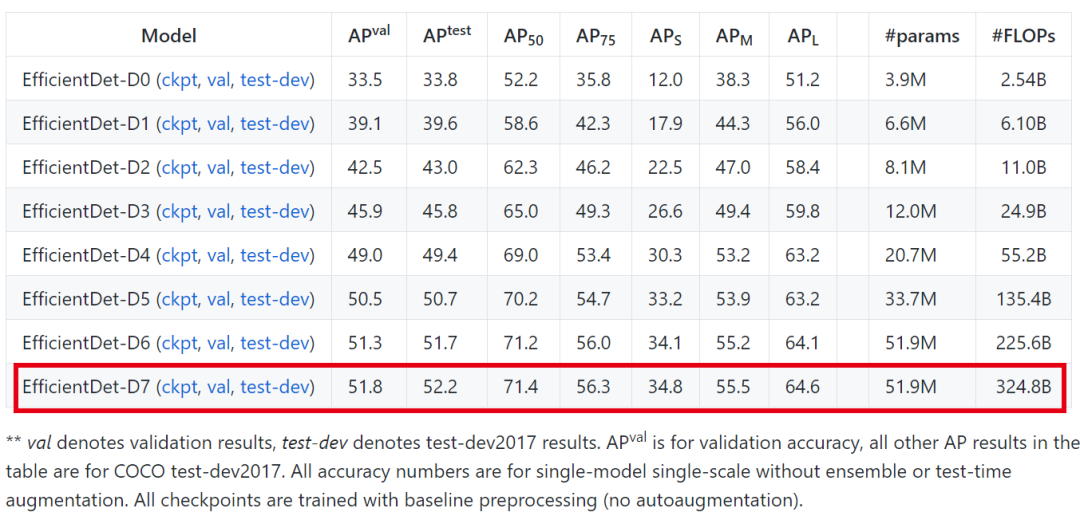Click the EfficientDet-D7 324.8B FLOPs cell
The height and width of the screenshot is (516, 1080).
[1023, 387]
